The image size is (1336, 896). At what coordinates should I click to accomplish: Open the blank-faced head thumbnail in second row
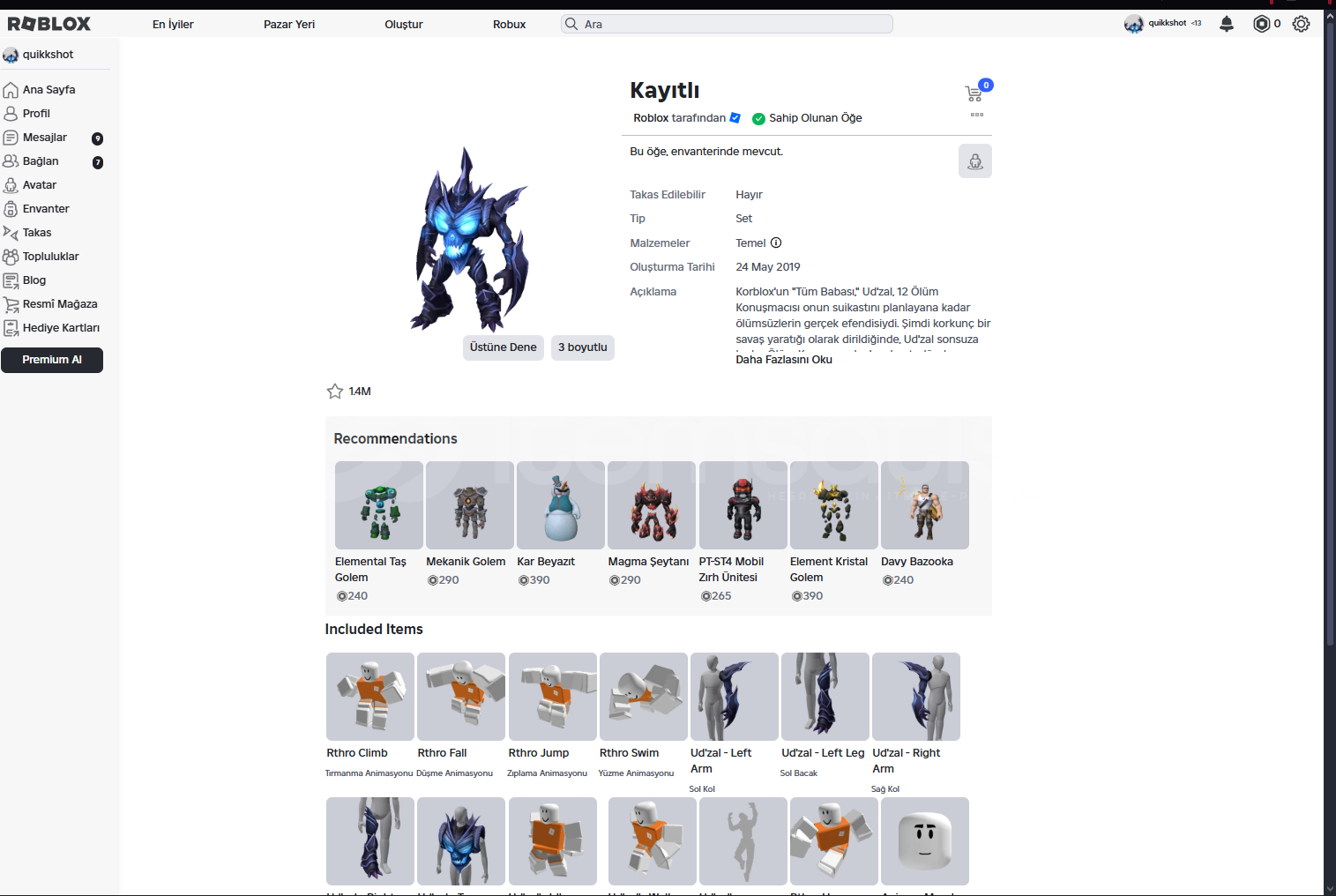point(925,841)
